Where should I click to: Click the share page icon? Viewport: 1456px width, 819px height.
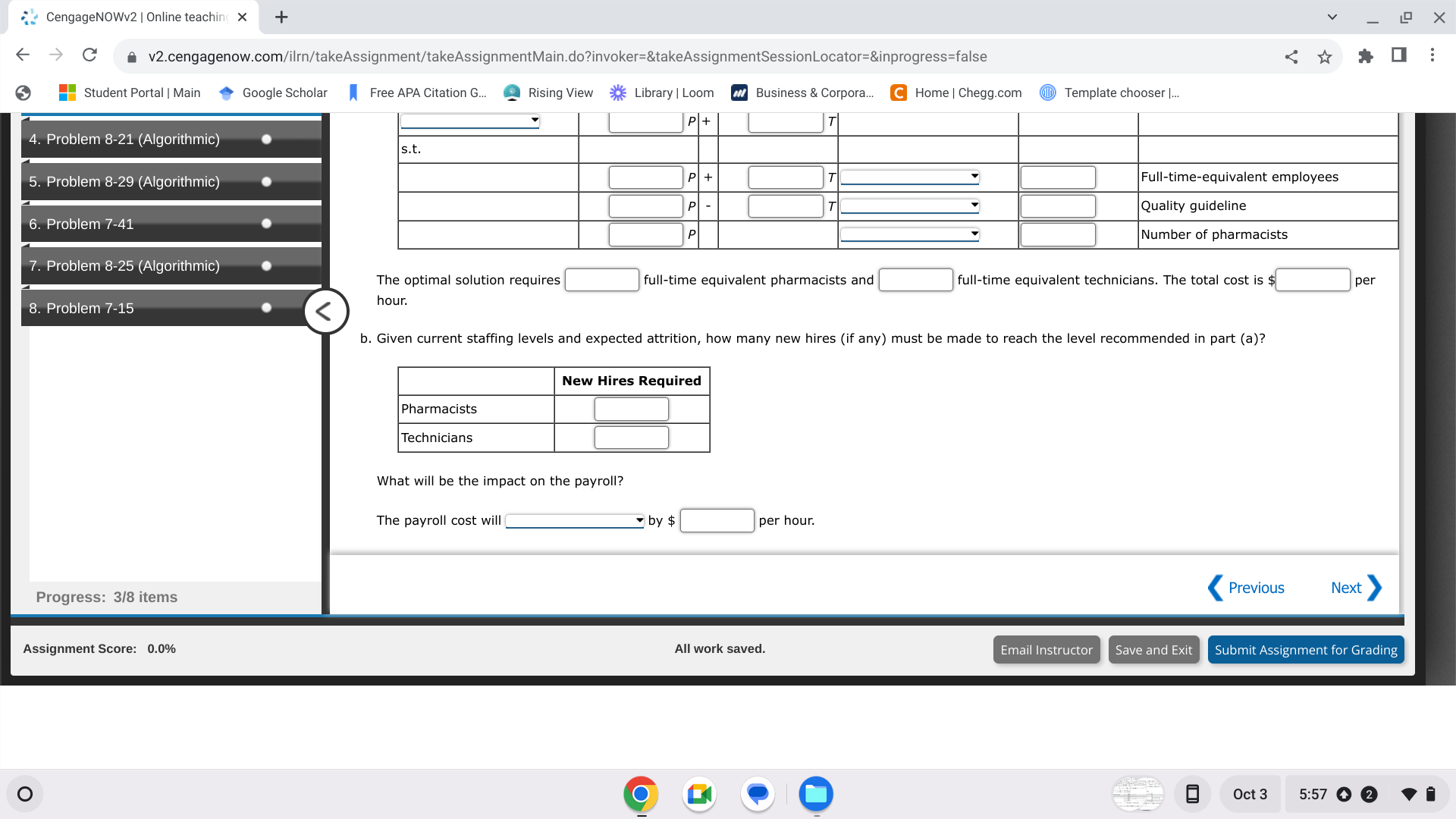tap(1291, 56)
